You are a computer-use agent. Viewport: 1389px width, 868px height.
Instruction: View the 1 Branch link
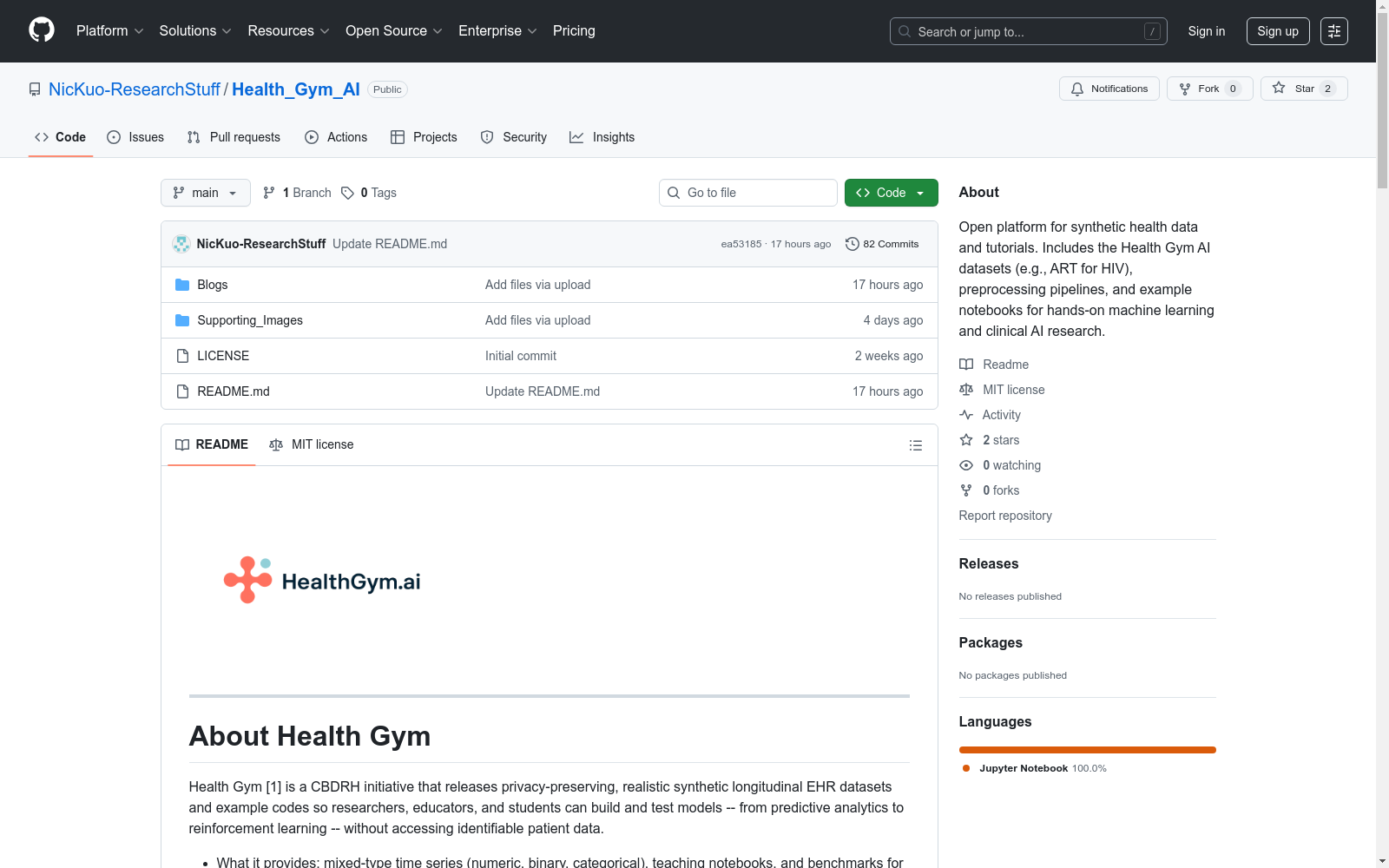point(297,193)
